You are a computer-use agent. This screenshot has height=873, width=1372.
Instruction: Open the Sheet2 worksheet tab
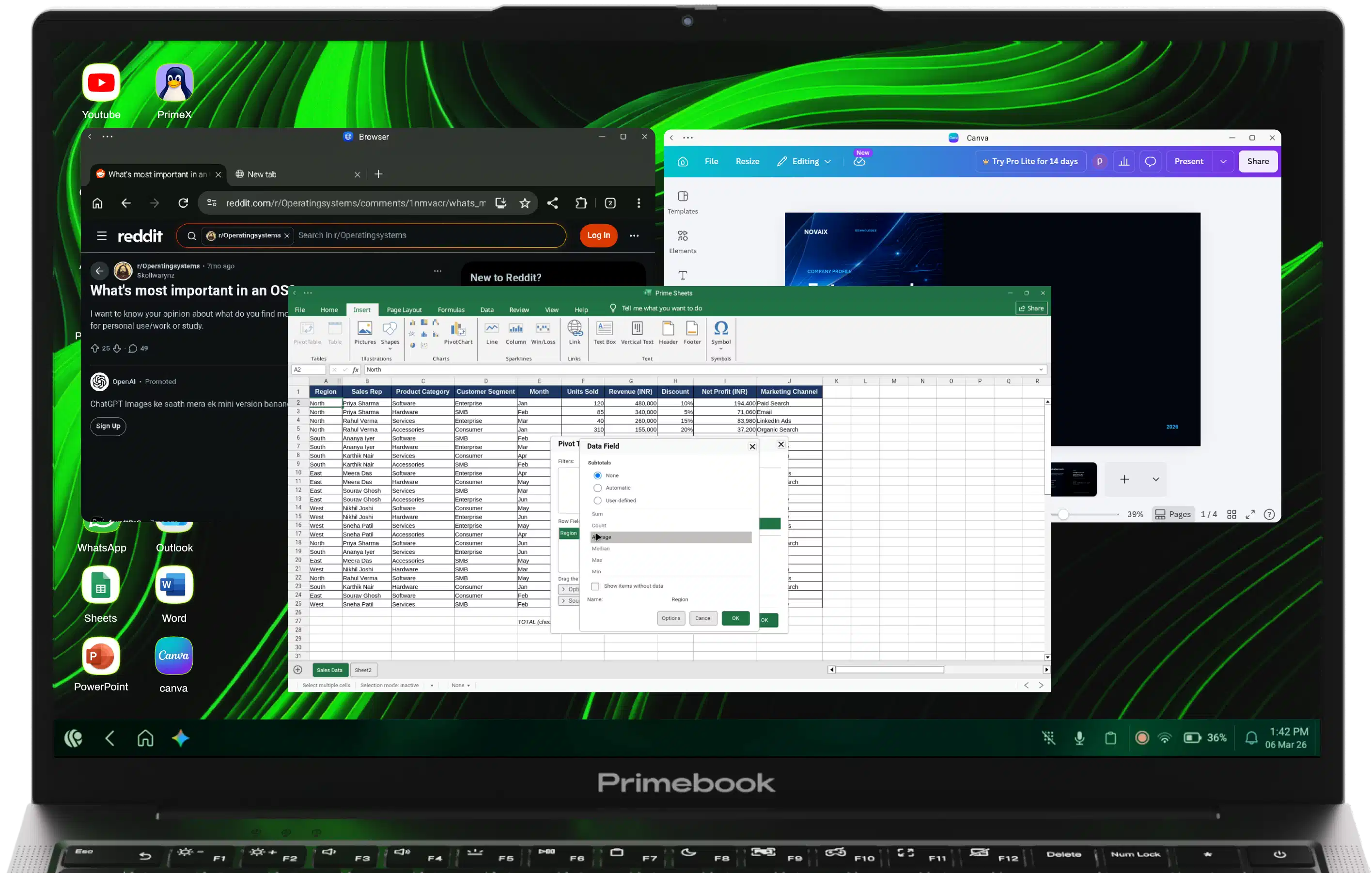363,670
